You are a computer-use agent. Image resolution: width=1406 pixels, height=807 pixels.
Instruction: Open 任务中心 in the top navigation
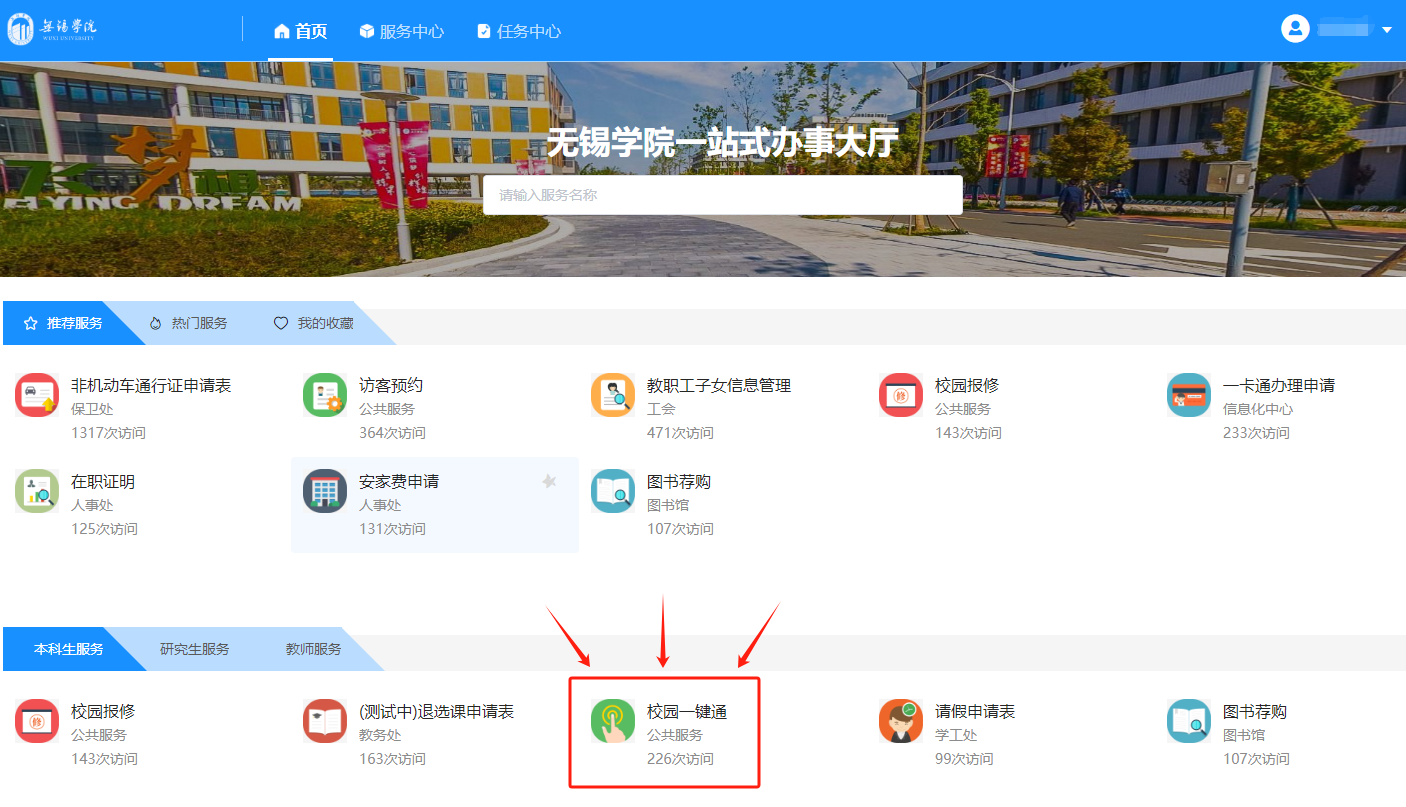tap(518, 31)
